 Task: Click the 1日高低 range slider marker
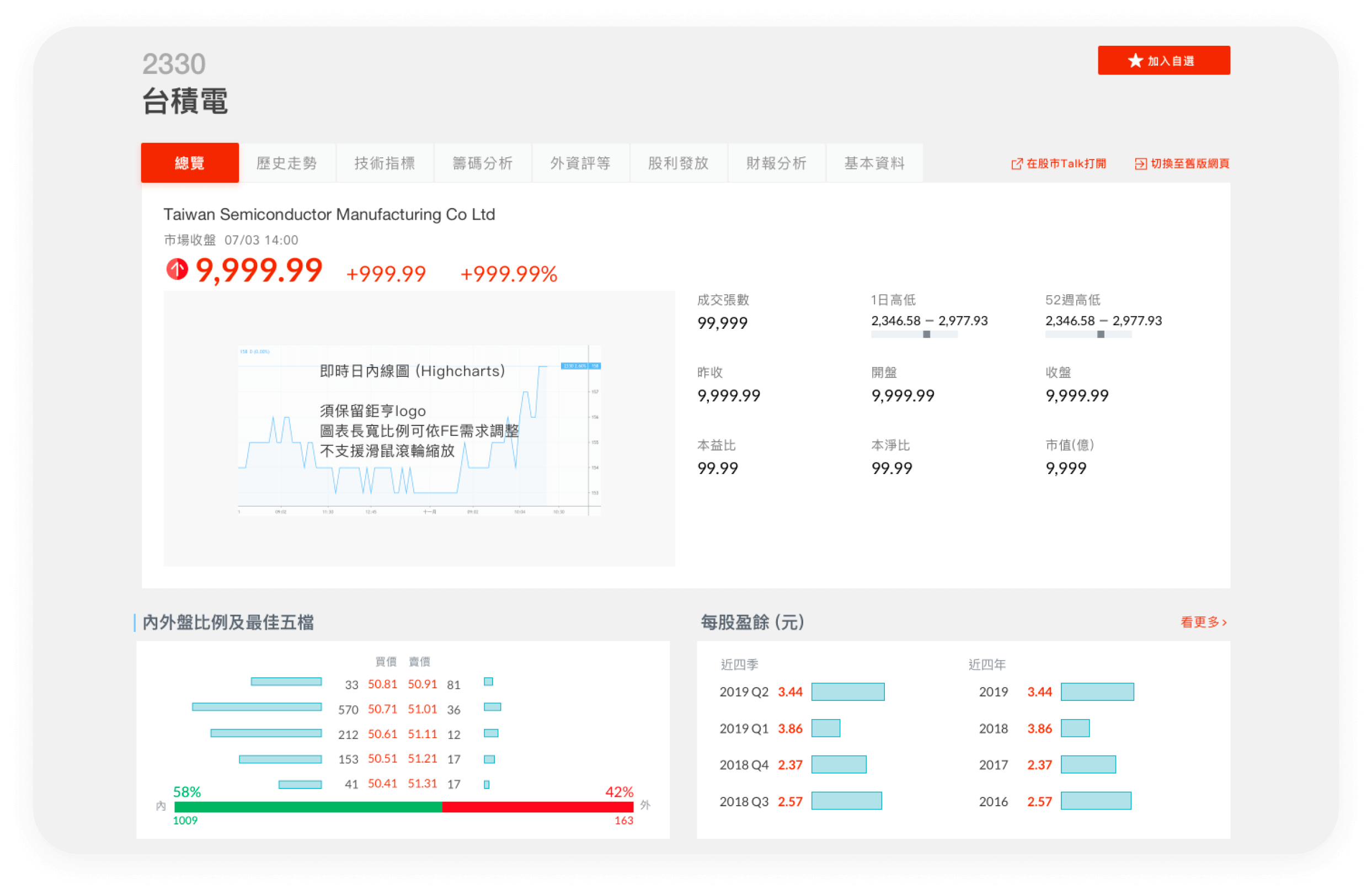click(926, 334)
